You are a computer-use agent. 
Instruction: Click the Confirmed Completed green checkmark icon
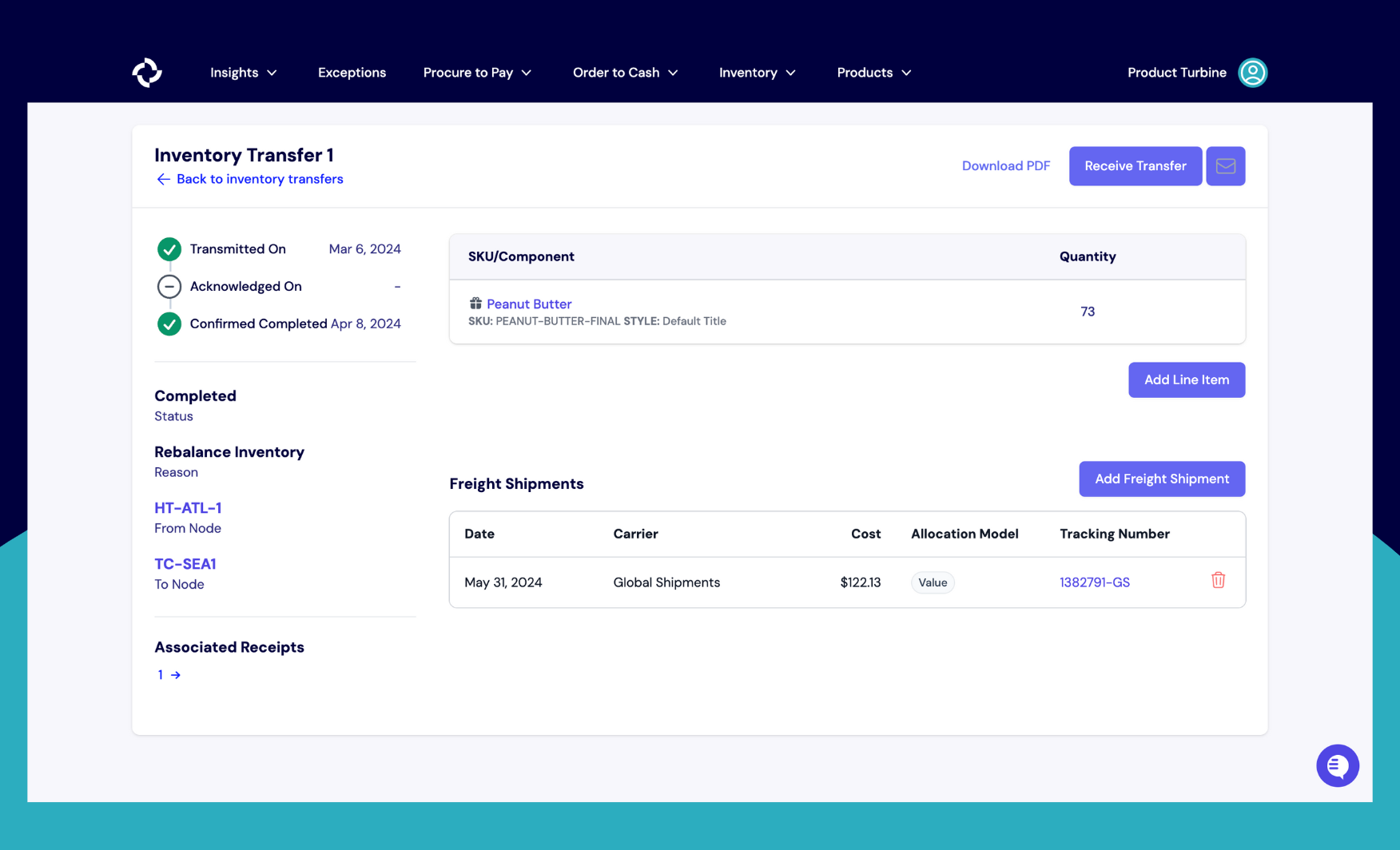point(169,324)
